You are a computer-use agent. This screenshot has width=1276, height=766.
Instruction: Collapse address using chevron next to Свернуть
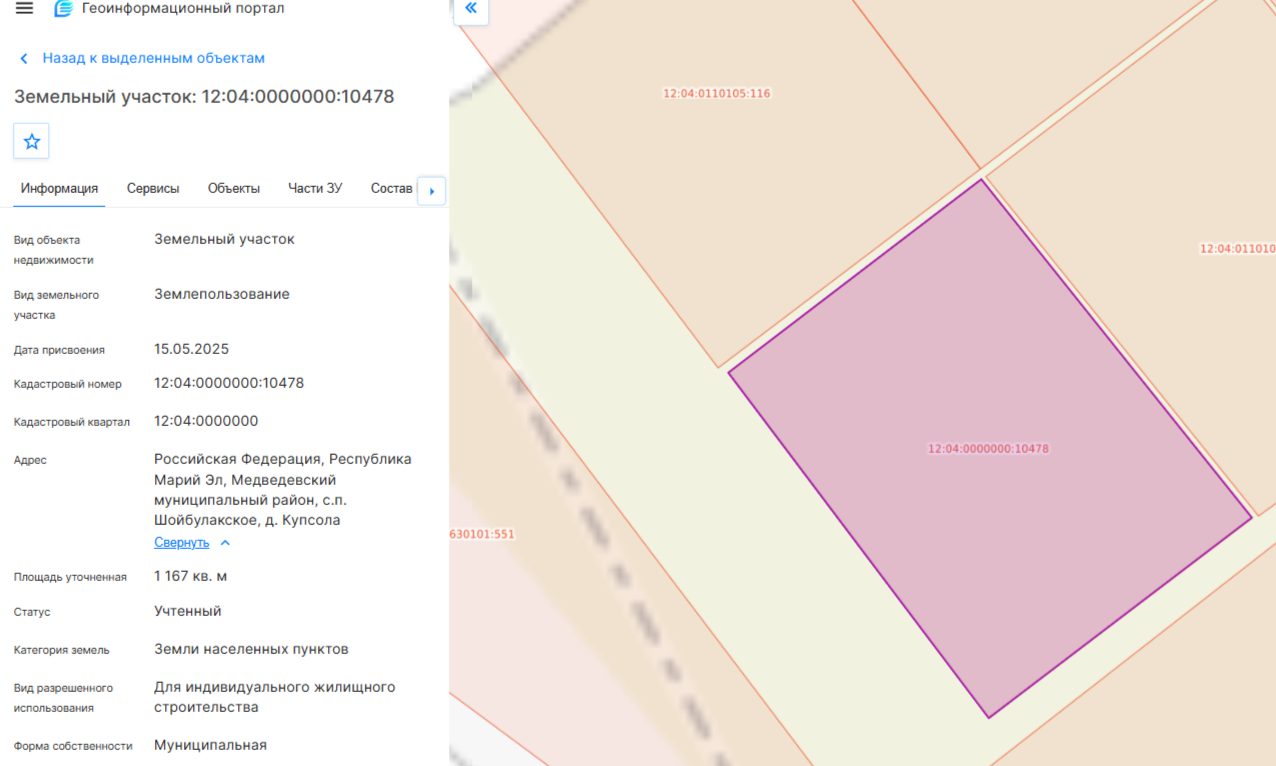(224, 543)
